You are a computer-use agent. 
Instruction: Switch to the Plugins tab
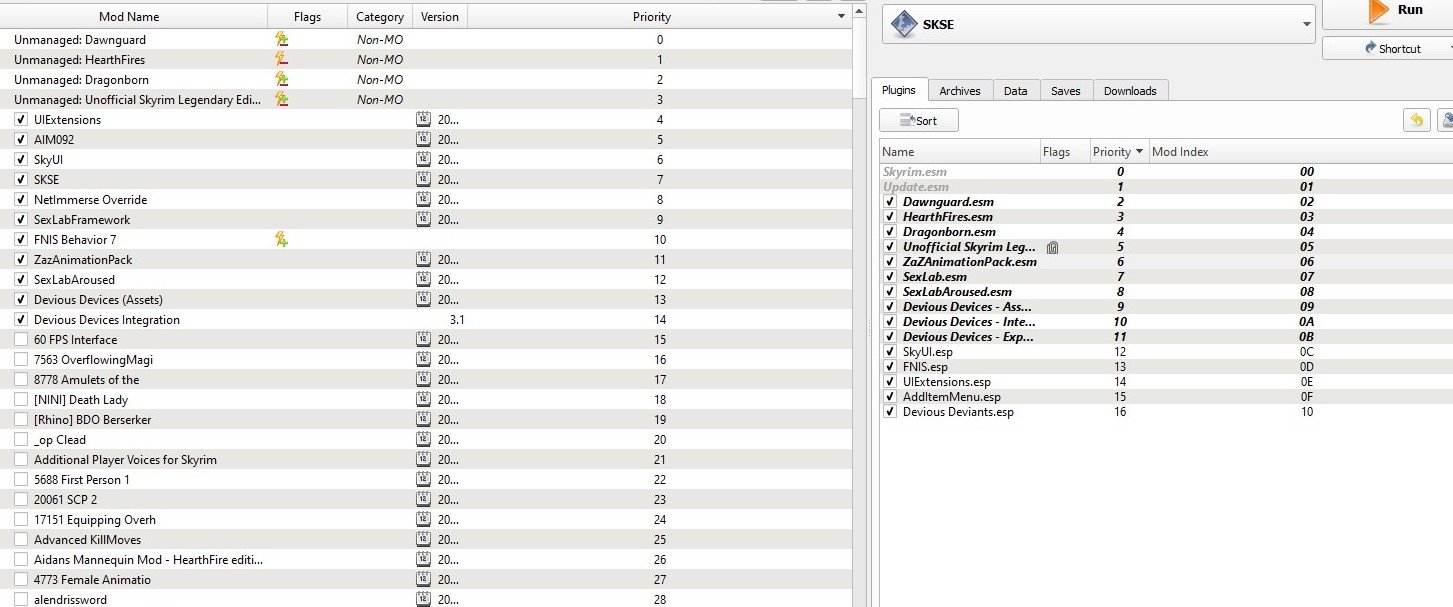tap(899, 90)
